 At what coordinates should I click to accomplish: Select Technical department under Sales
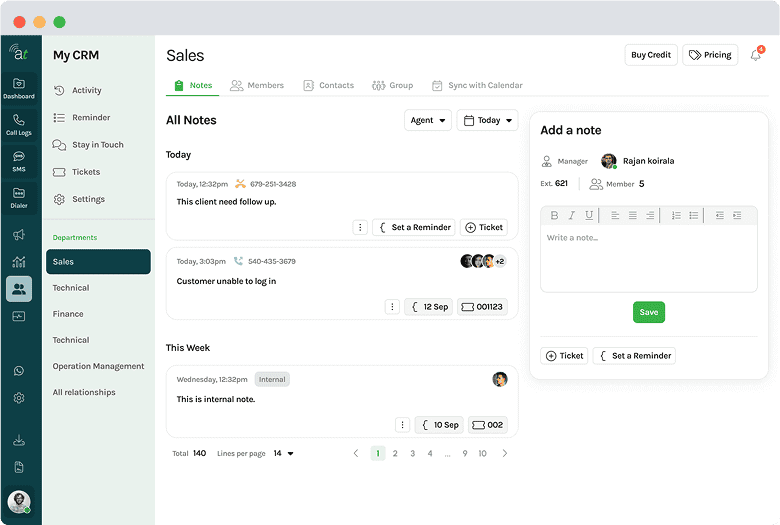71,288
